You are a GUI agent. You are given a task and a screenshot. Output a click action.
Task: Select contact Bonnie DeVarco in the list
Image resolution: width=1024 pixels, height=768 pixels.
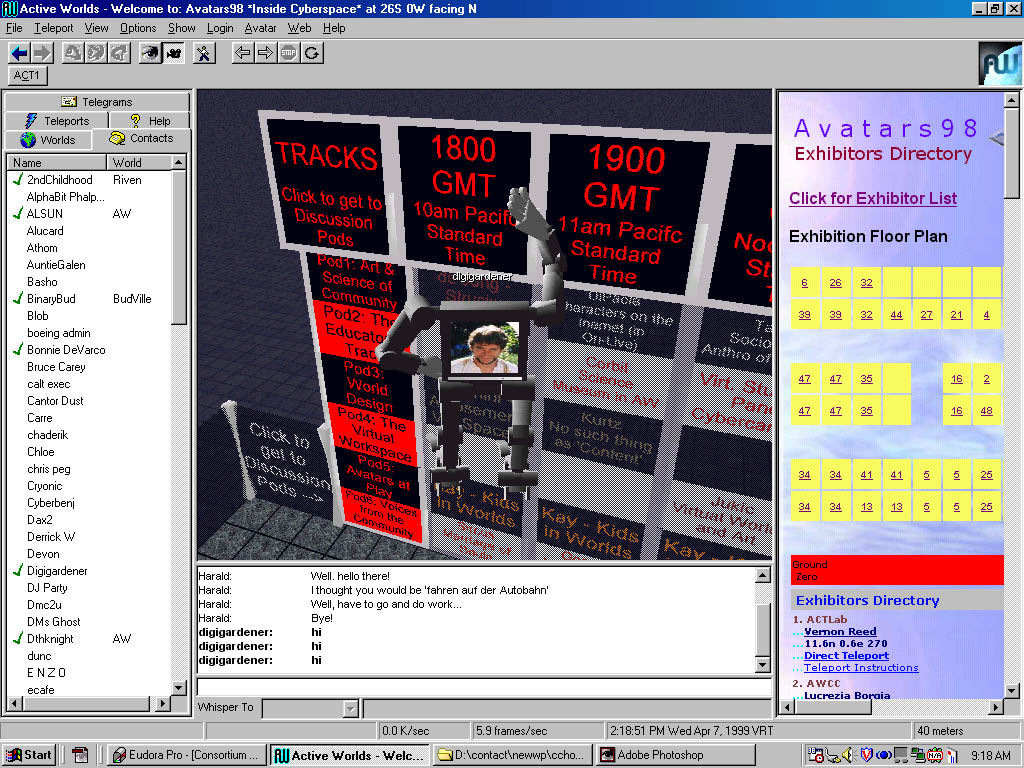coord(66,349)
